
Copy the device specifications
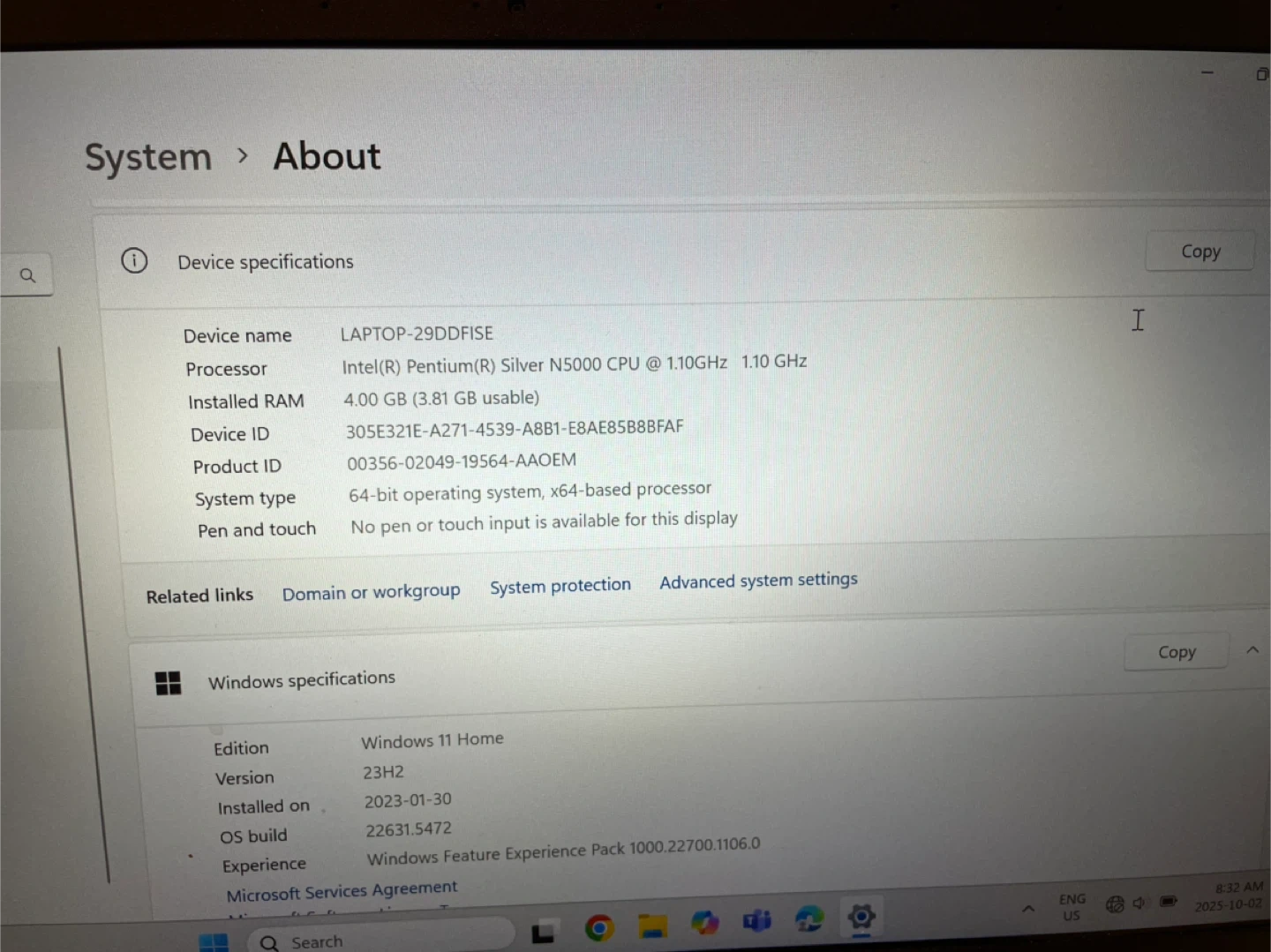coord(1200,252)
